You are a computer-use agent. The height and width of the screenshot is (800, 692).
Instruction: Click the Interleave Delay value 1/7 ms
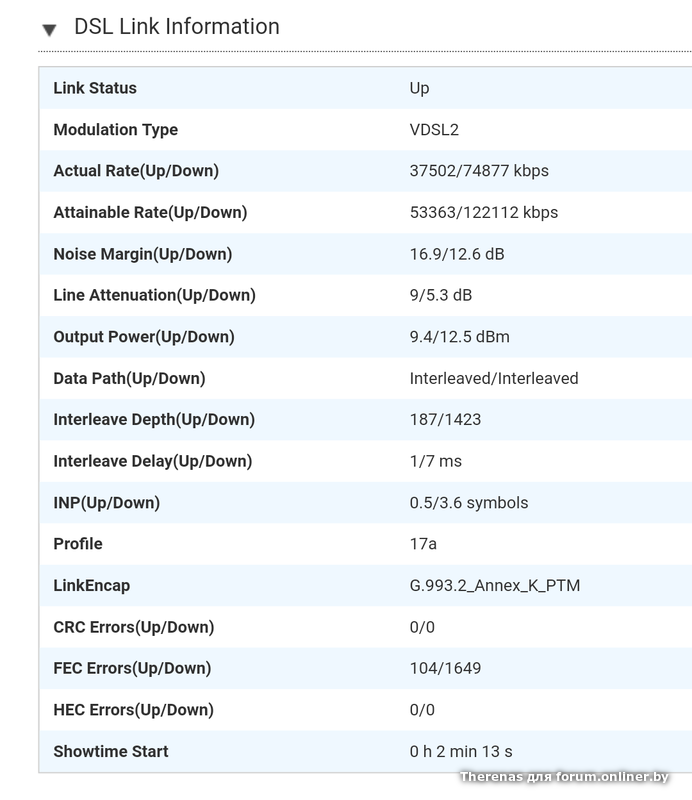[x=436, y=461]
